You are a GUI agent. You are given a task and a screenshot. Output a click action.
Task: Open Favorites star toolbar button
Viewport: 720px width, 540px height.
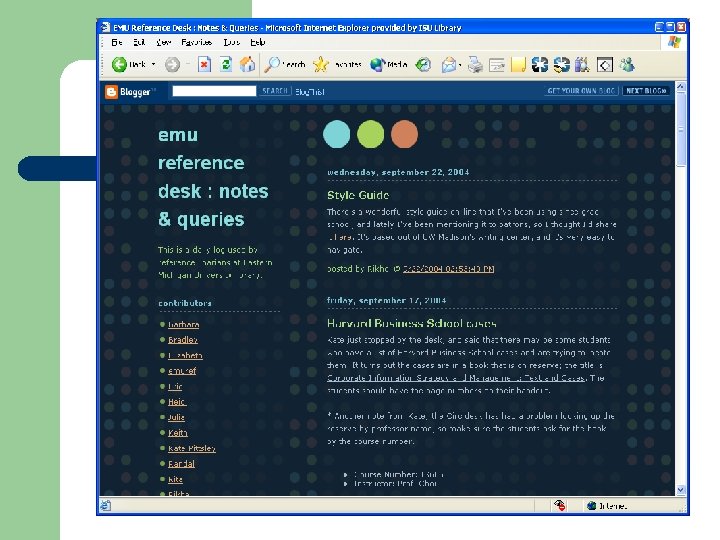[x=321, y=65]
